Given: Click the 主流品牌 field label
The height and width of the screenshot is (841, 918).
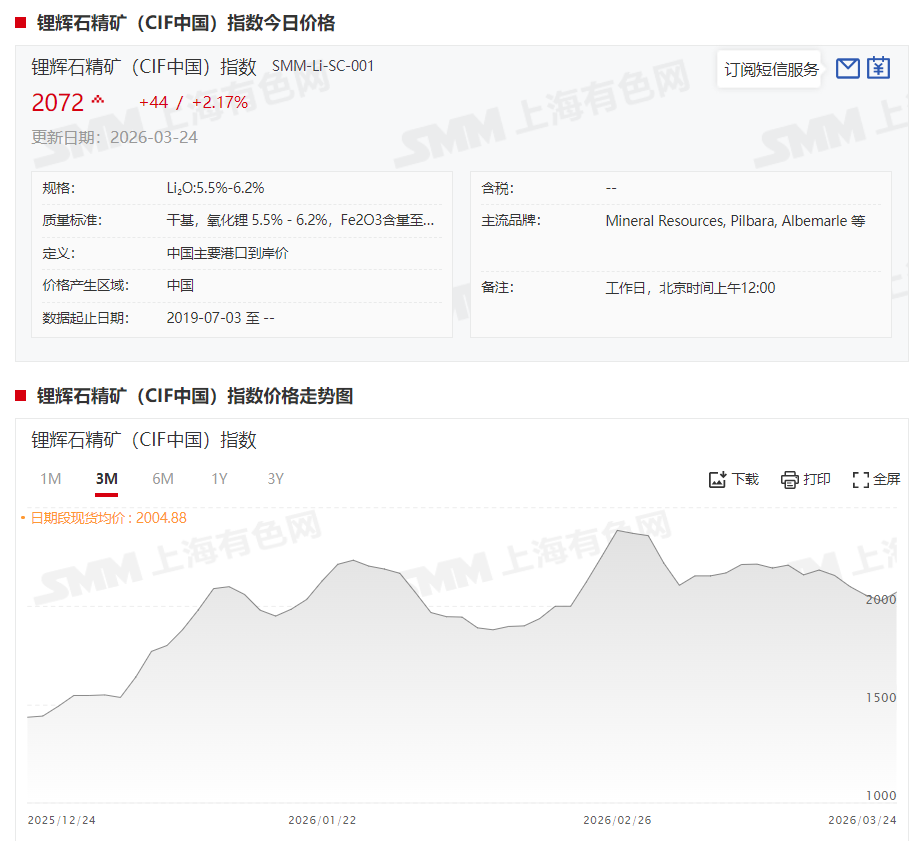Looking at the screenshot, I should [511, 221].
